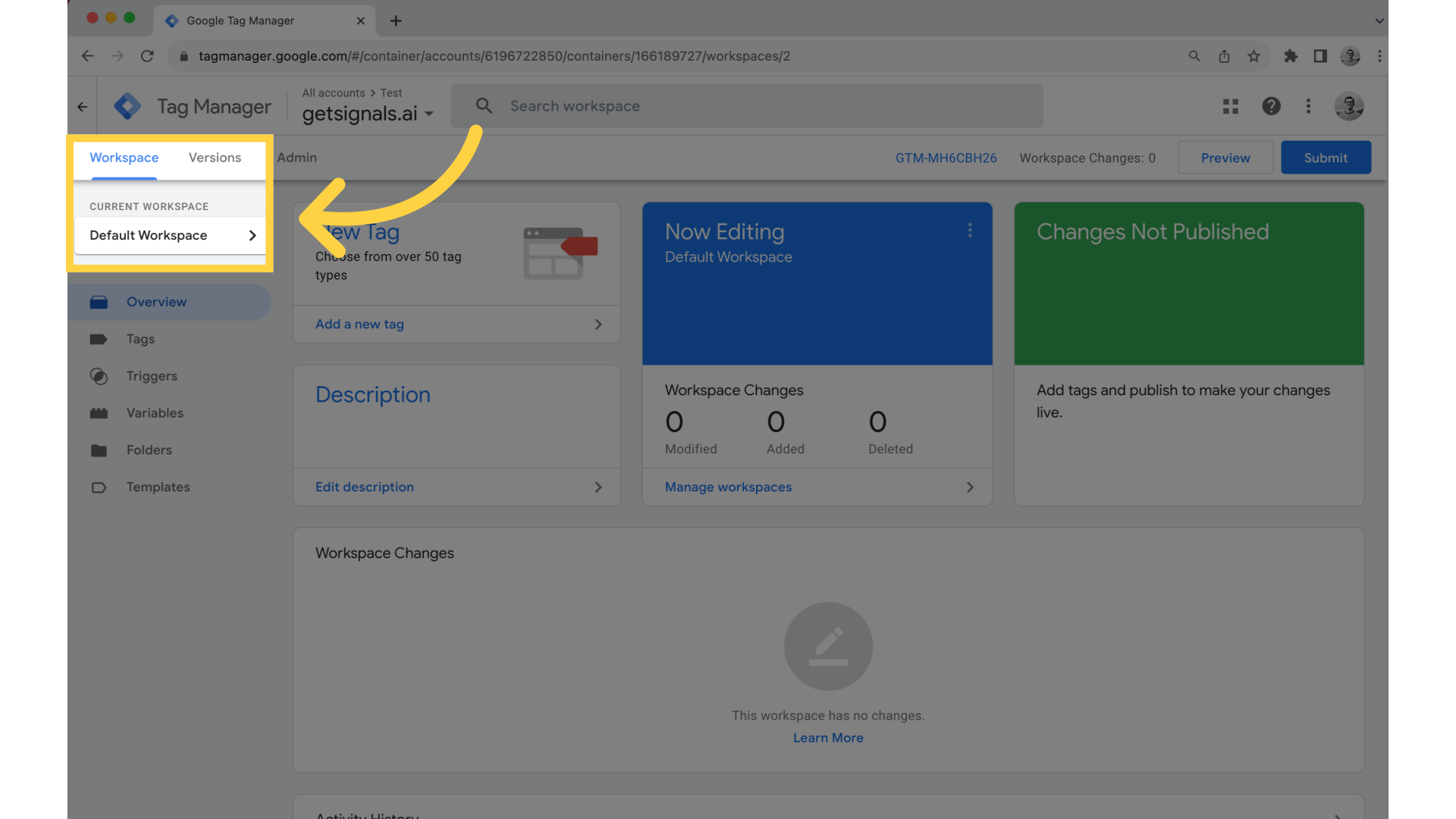This screenshot has height=819, width=1456.
Task: Open the Tag Manager more options menu
Action: pos(1308,106)
